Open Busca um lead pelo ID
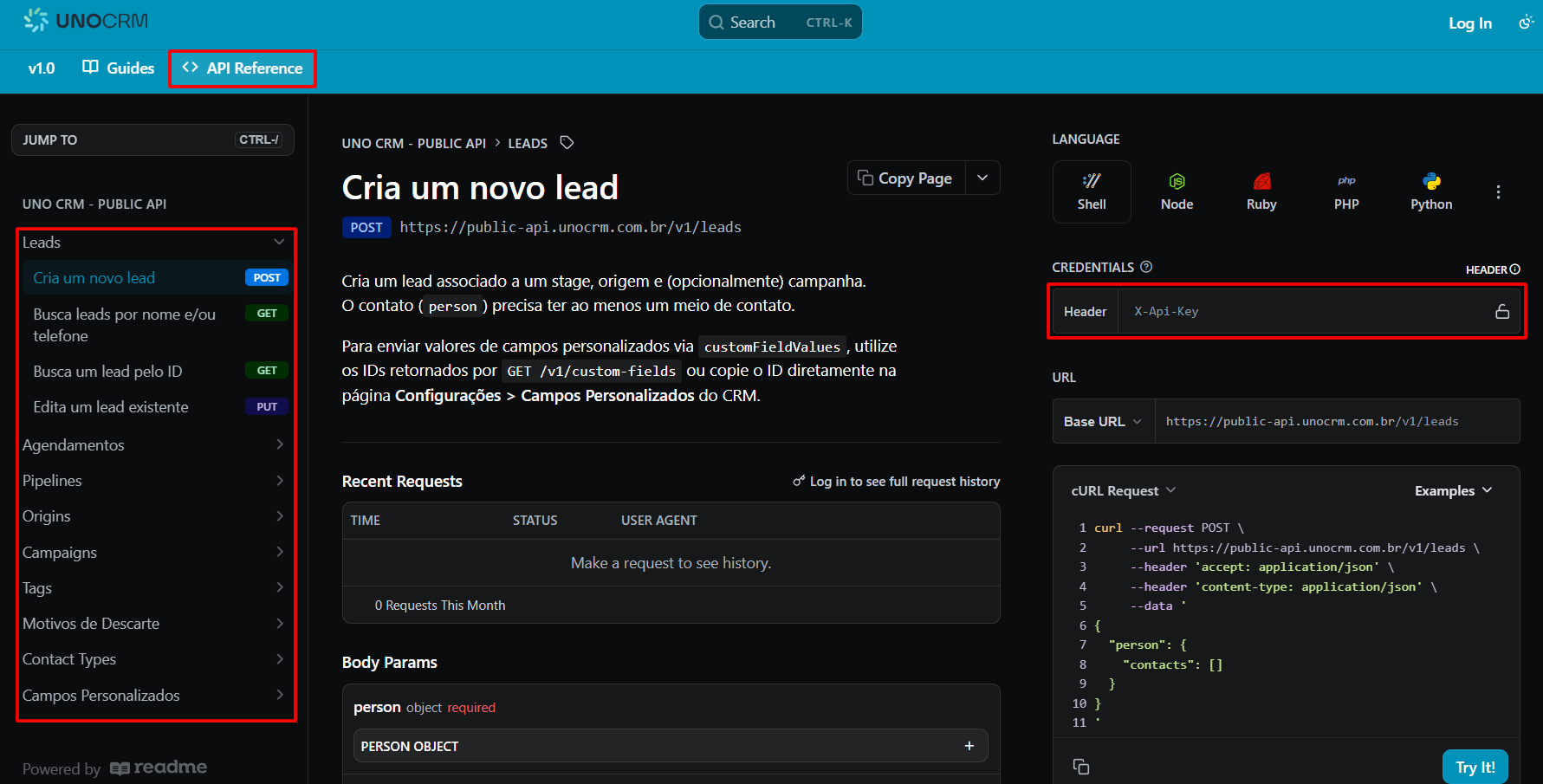The width and height of the screenshot is (1543, 784). tap(156, 371)
